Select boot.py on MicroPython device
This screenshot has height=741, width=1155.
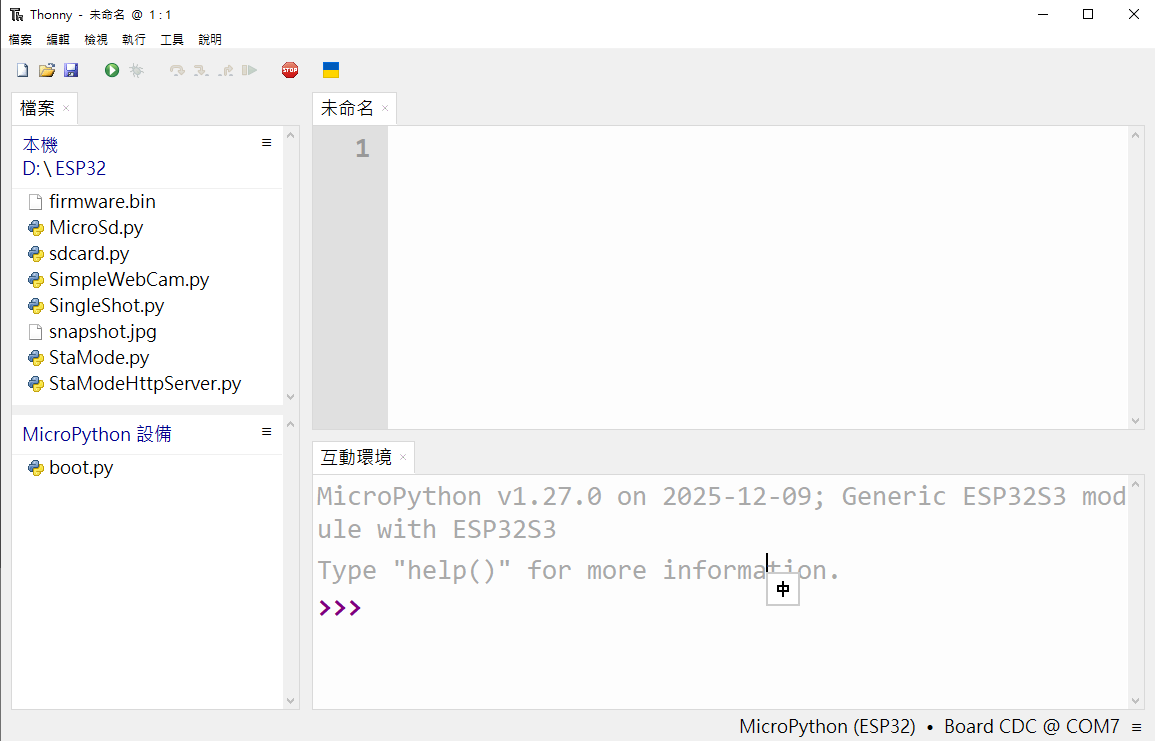(x=81, y=468)
